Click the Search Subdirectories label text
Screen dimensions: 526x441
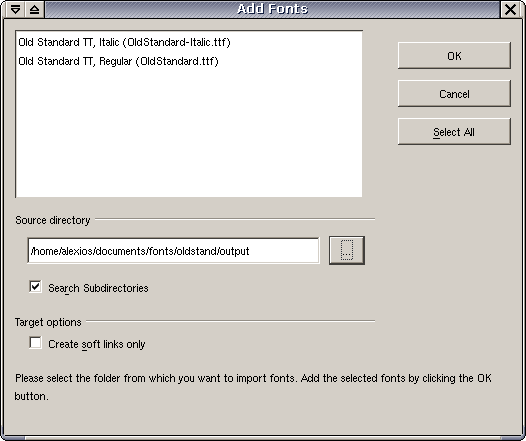(x=98, y=288)
